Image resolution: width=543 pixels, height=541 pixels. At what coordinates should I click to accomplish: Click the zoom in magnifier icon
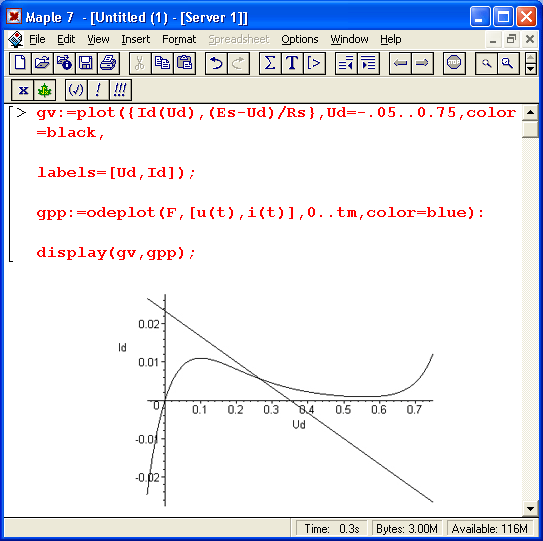(508, 63)
